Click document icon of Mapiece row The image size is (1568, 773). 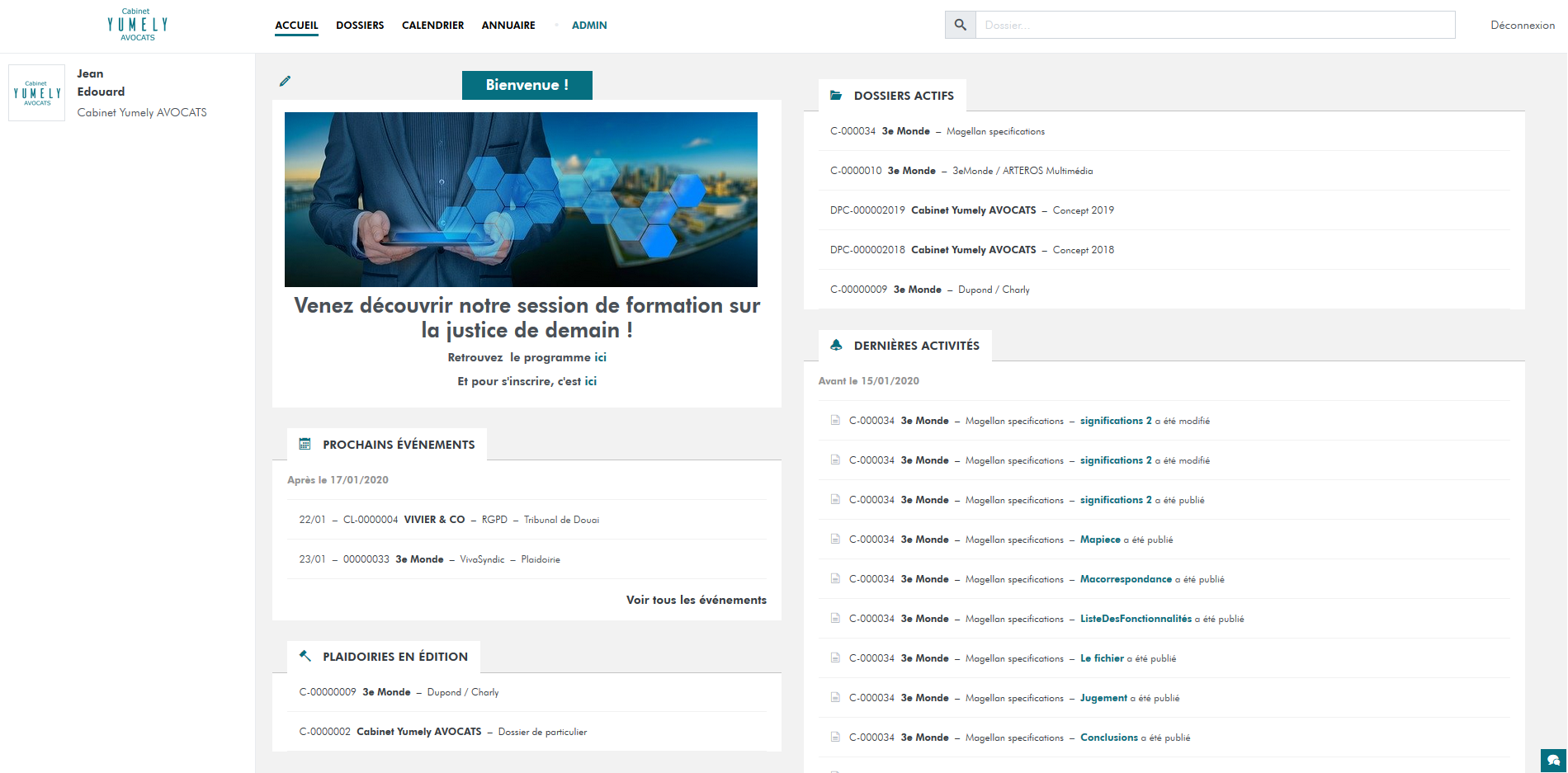coord(835,540)
